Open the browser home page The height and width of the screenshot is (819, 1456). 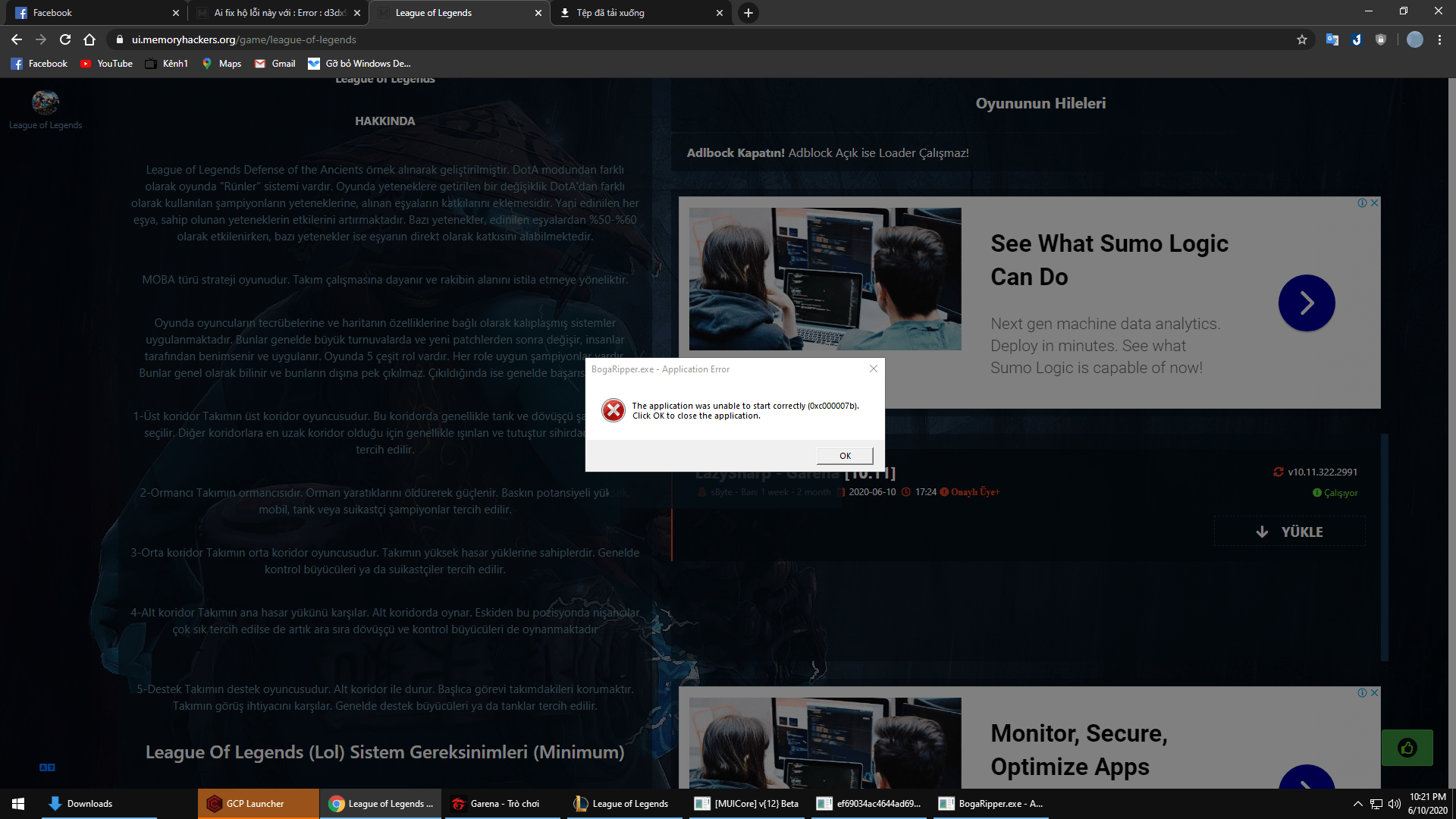pos(89,39)
